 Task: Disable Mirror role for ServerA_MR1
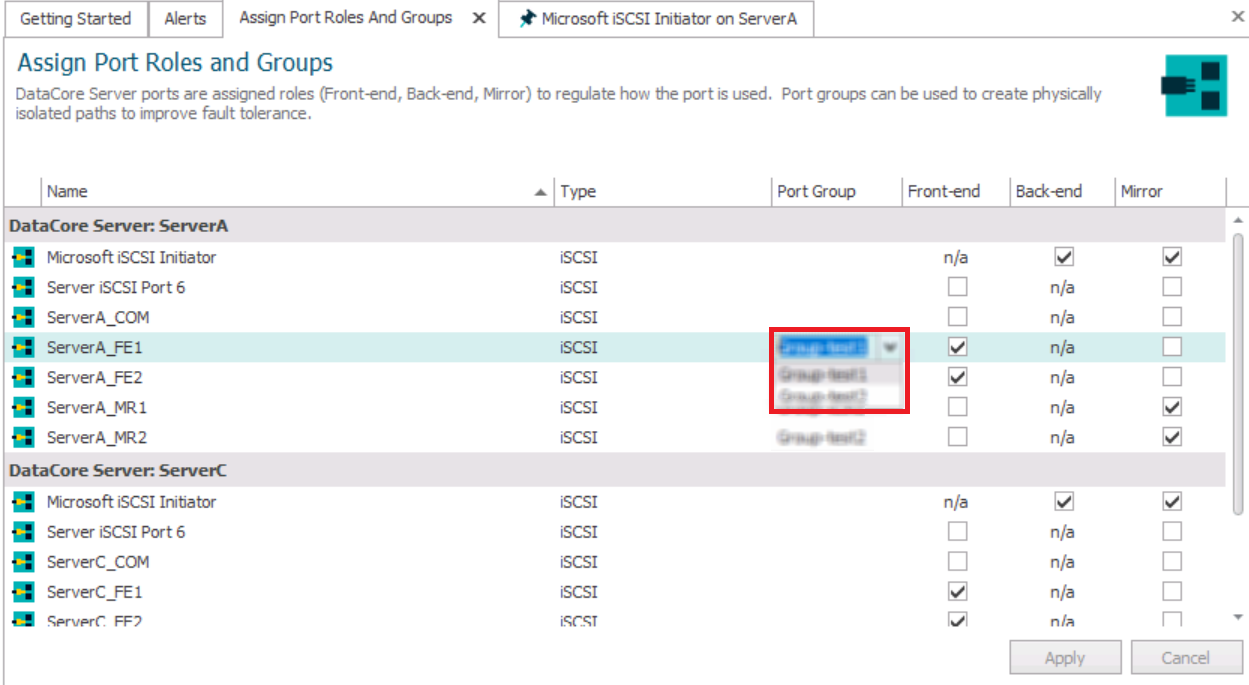(x=1172, y=408)
